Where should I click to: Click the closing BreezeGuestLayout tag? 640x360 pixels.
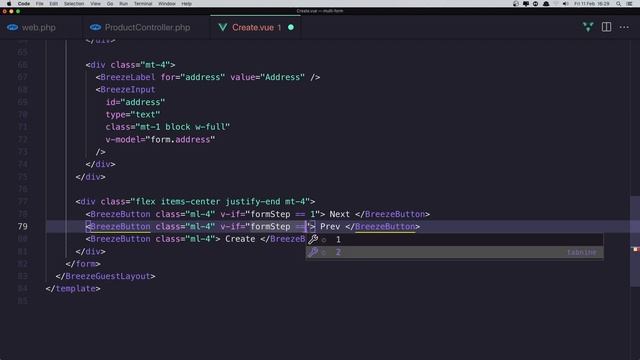tap(105, 276)
